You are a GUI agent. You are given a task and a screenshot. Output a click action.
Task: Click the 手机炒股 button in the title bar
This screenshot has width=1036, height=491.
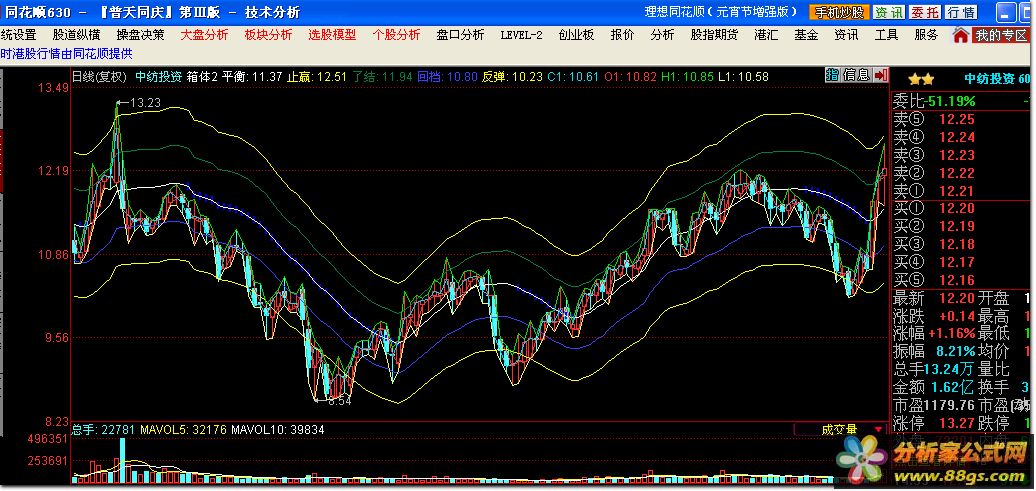pyautogui.click(x=839, y=12)
